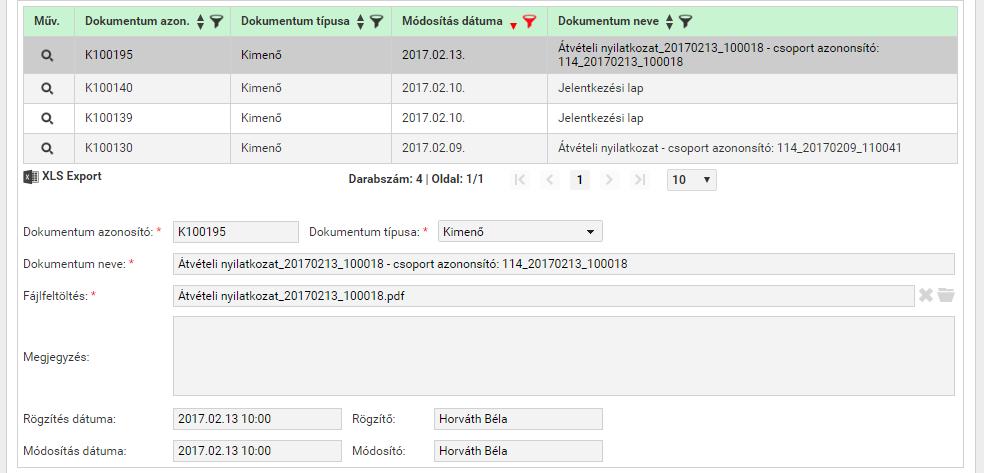Image resolution: width=984 pixels, height=473 pixels.
Task: Click the Rögzítés dátuma field
Action: click(257, 418)
